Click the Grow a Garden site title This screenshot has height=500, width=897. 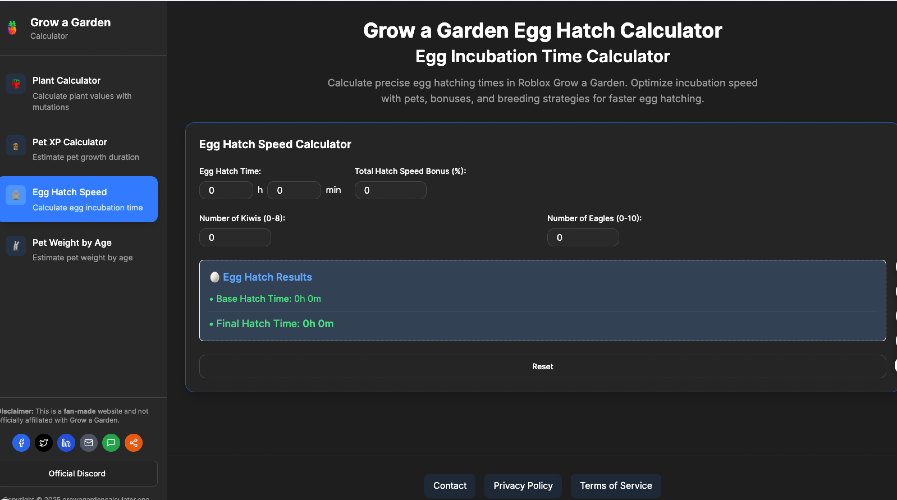click(x=70, y=22)
